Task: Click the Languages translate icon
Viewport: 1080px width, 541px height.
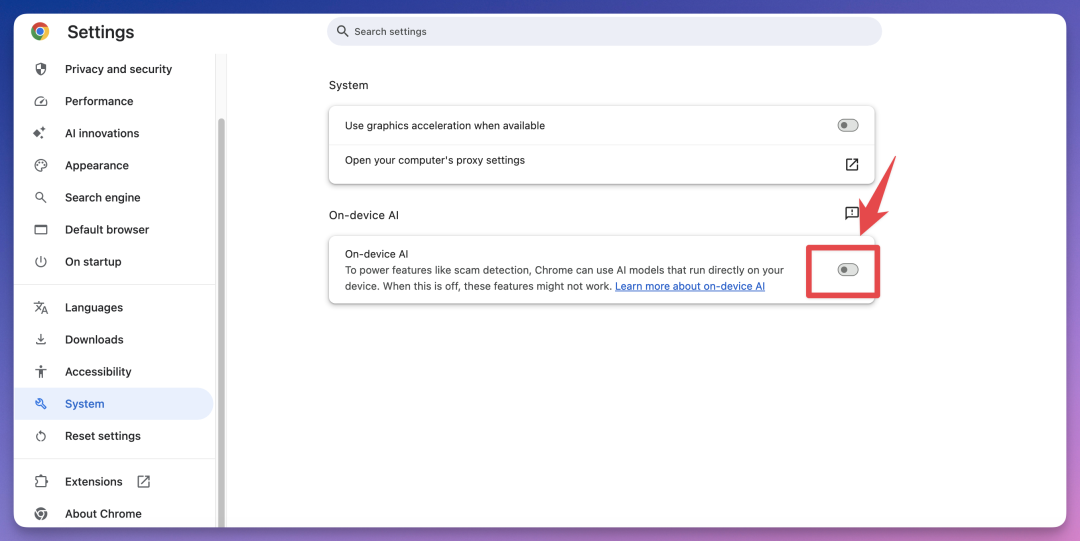Action: point(41,307)
